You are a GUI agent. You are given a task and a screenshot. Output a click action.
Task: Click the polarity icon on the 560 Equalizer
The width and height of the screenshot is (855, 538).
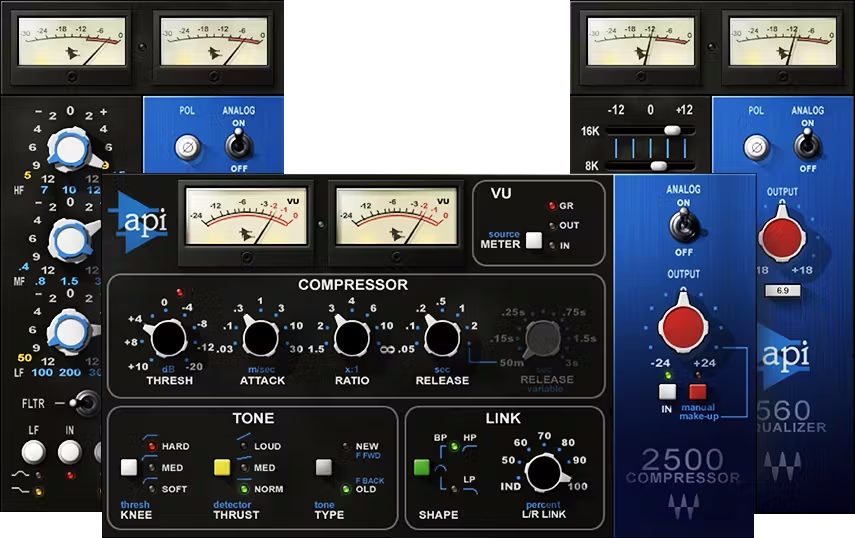[756, 149]
